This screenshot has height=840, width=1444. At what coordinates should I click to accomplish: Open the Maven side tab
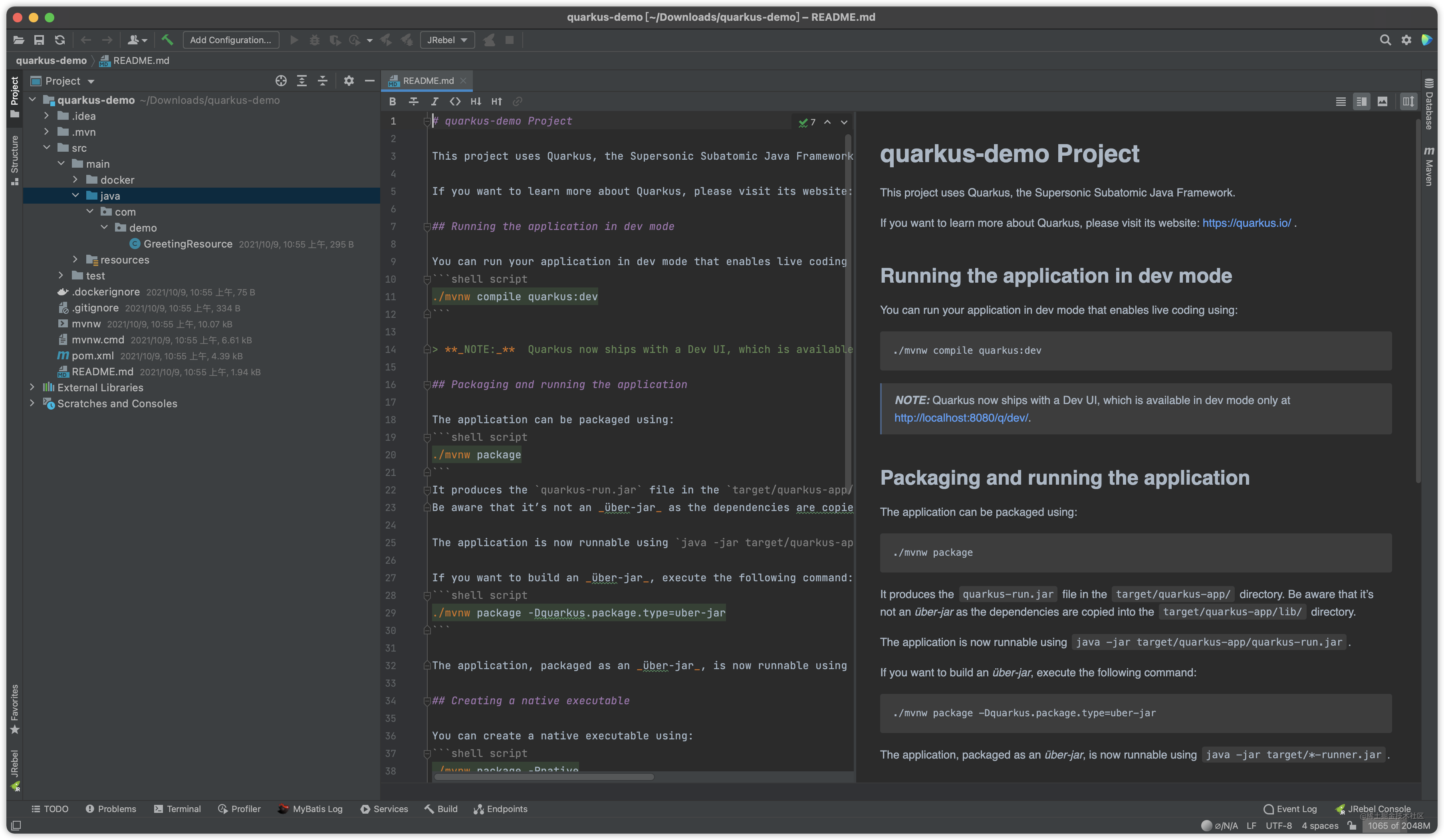[x=1428, y=166]
